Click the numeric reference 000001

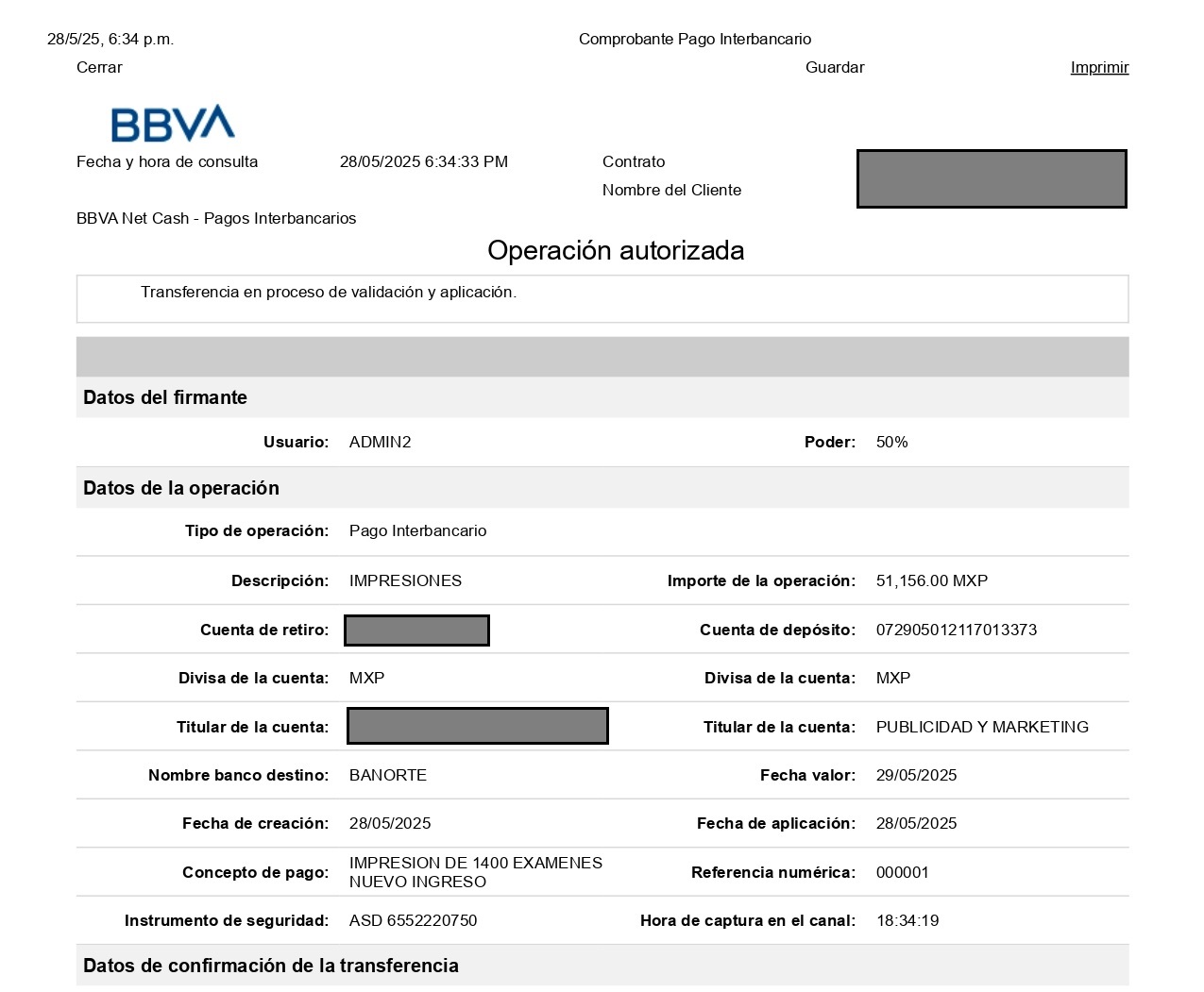[902, 872]
